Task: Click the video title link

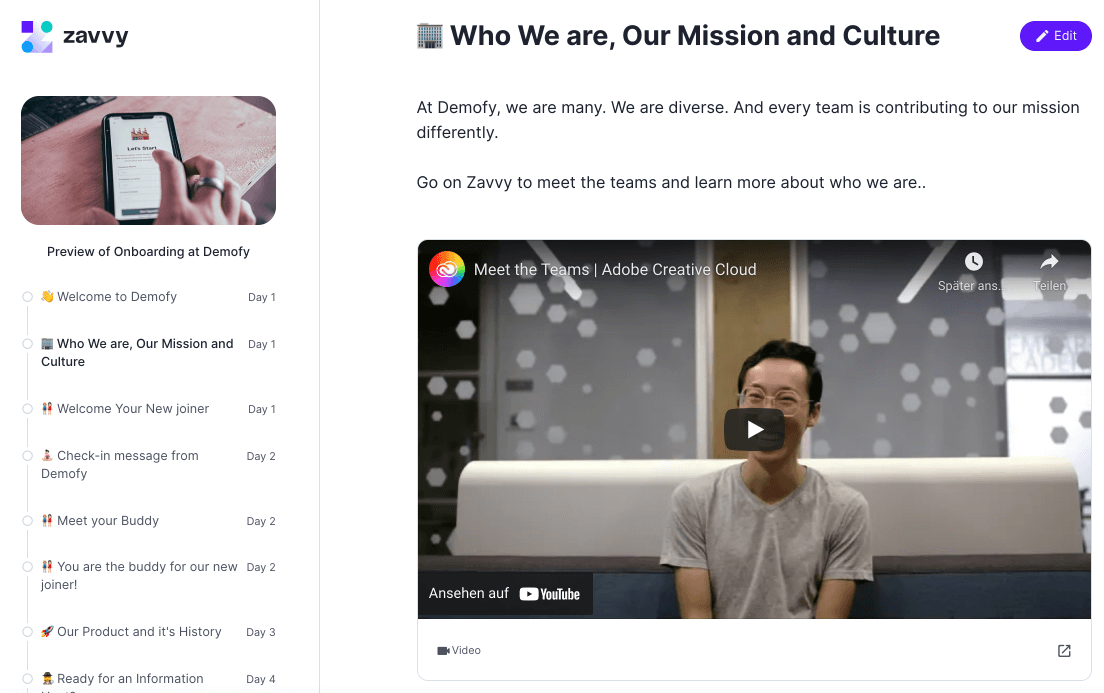Action: point(615,270)
